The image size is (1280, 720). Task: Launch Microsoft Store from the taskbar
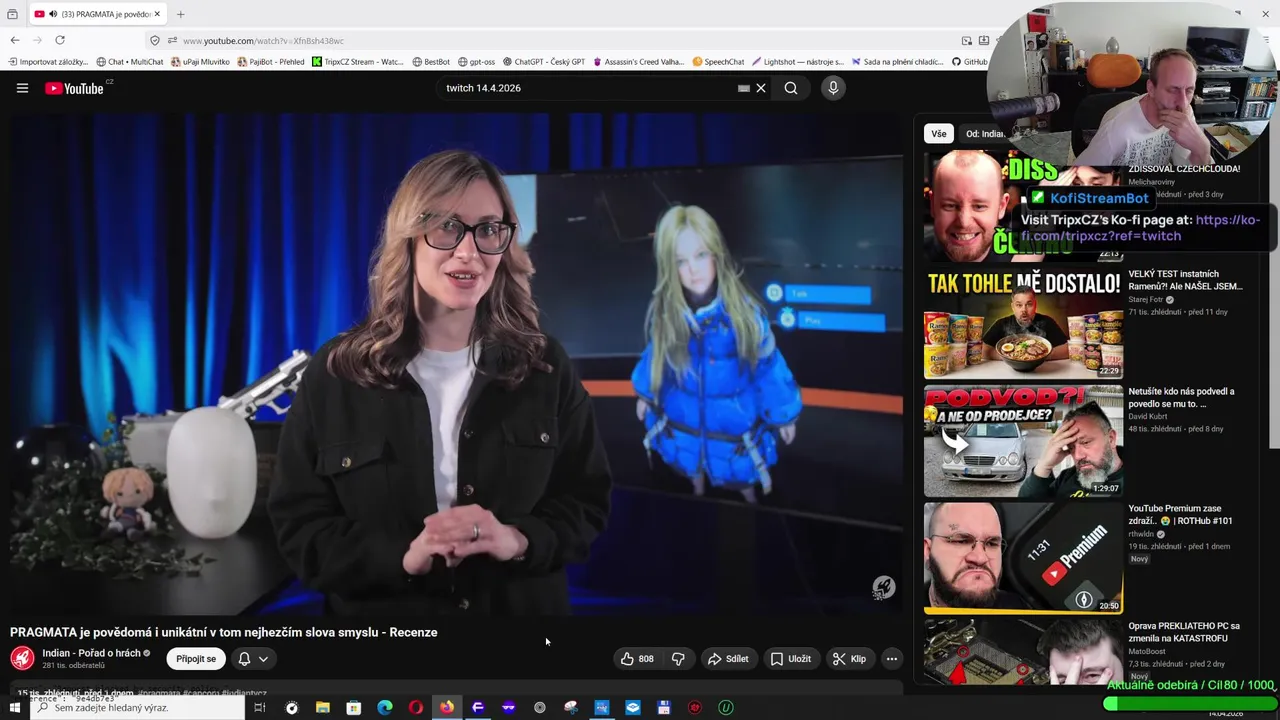353,708
